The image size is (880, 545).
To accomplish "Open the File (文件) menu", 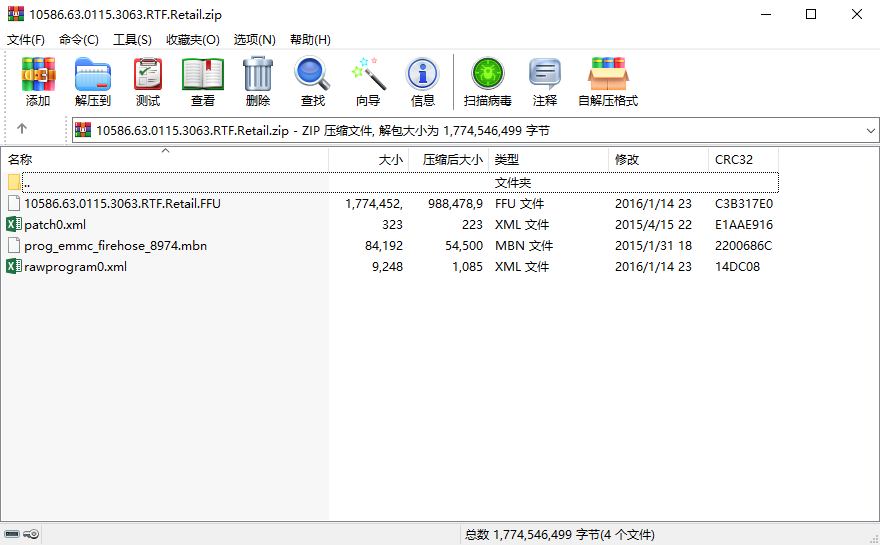I will coord(25,40).
